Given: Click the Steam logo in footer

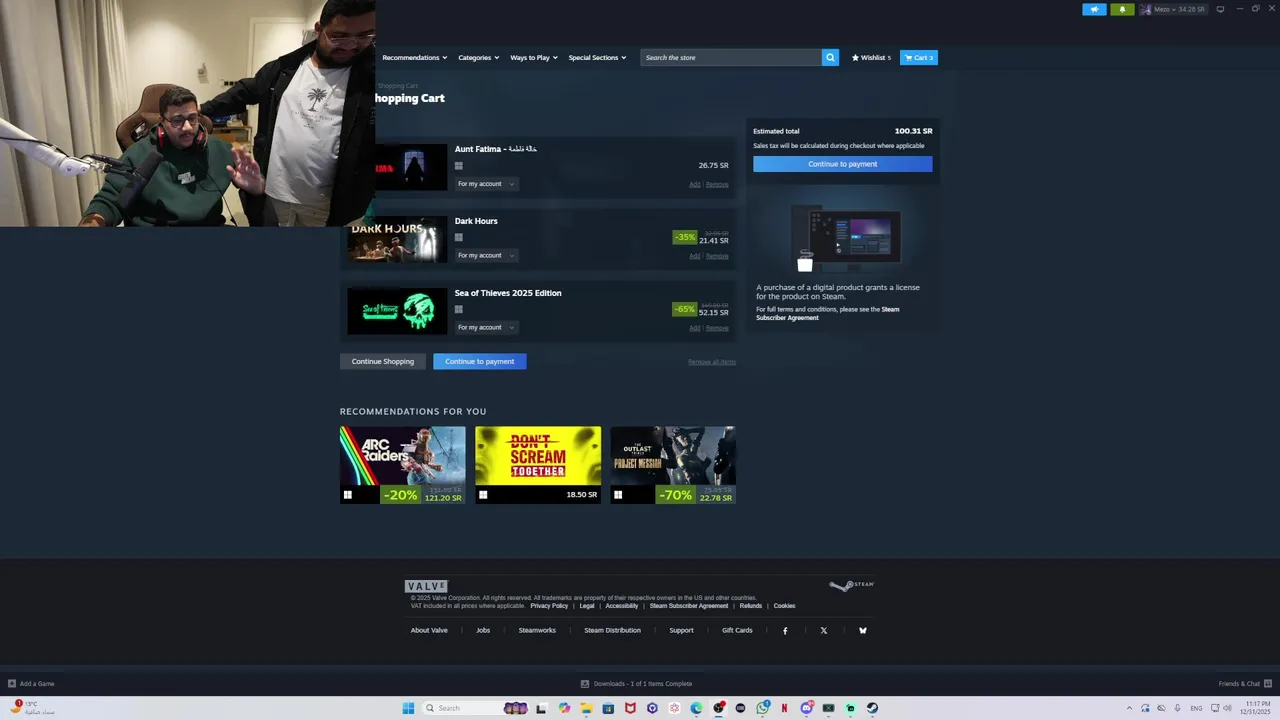Looking at the screenshot, I should click(852, 585).
